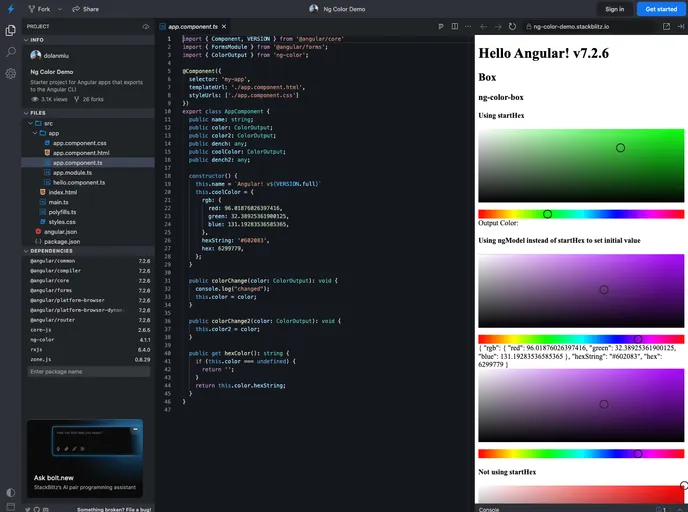Image resolution: width=688 pixels, height=512 pixels.
Task: Click the hue slider under the second purple box
Action: tap(581, 454)
